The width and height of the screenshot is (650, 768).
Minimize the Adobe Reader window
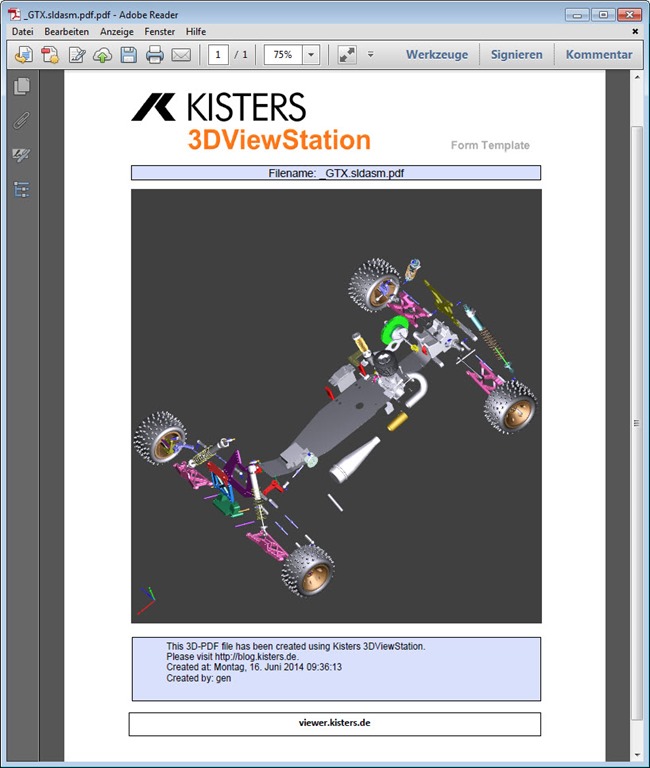577,15
